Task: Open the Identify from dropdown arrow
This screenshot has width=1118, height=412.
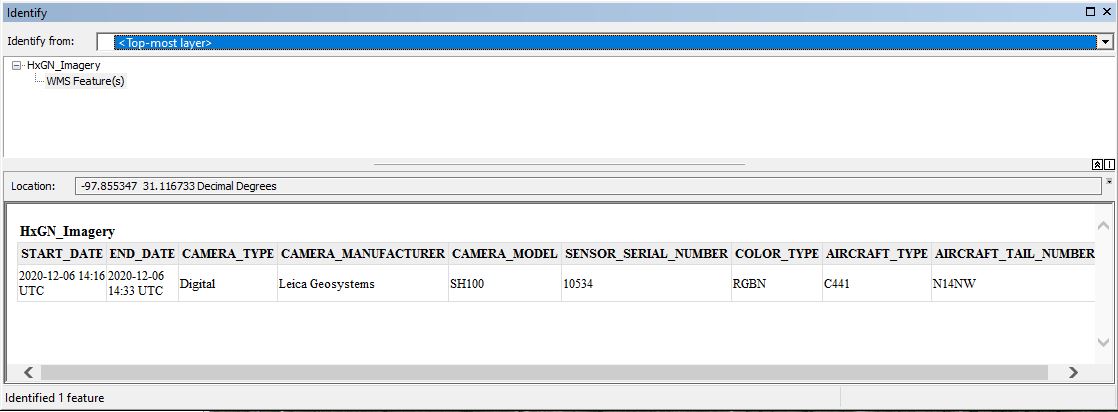Action: (x=1105, y=42)
